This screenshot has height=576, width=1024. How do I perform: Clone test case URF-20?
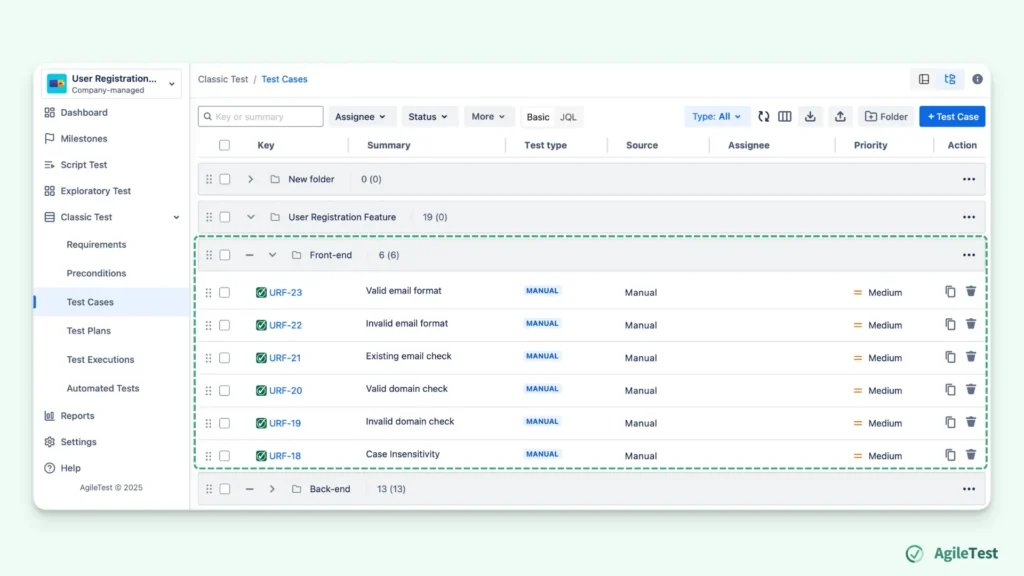pyautogui.click(x=950, y=390)
